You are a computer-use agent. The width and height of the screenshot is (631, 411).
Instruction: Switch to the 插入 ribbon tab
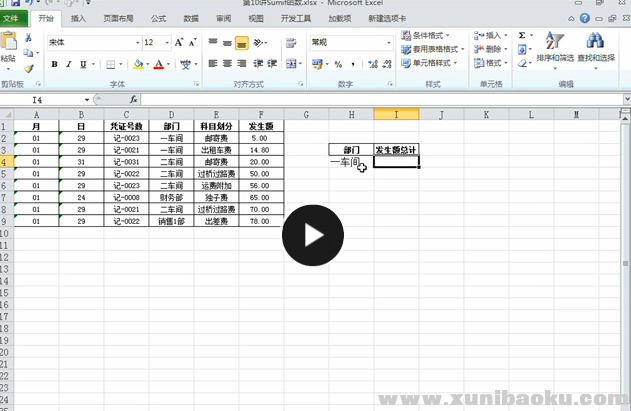[78, 18]
